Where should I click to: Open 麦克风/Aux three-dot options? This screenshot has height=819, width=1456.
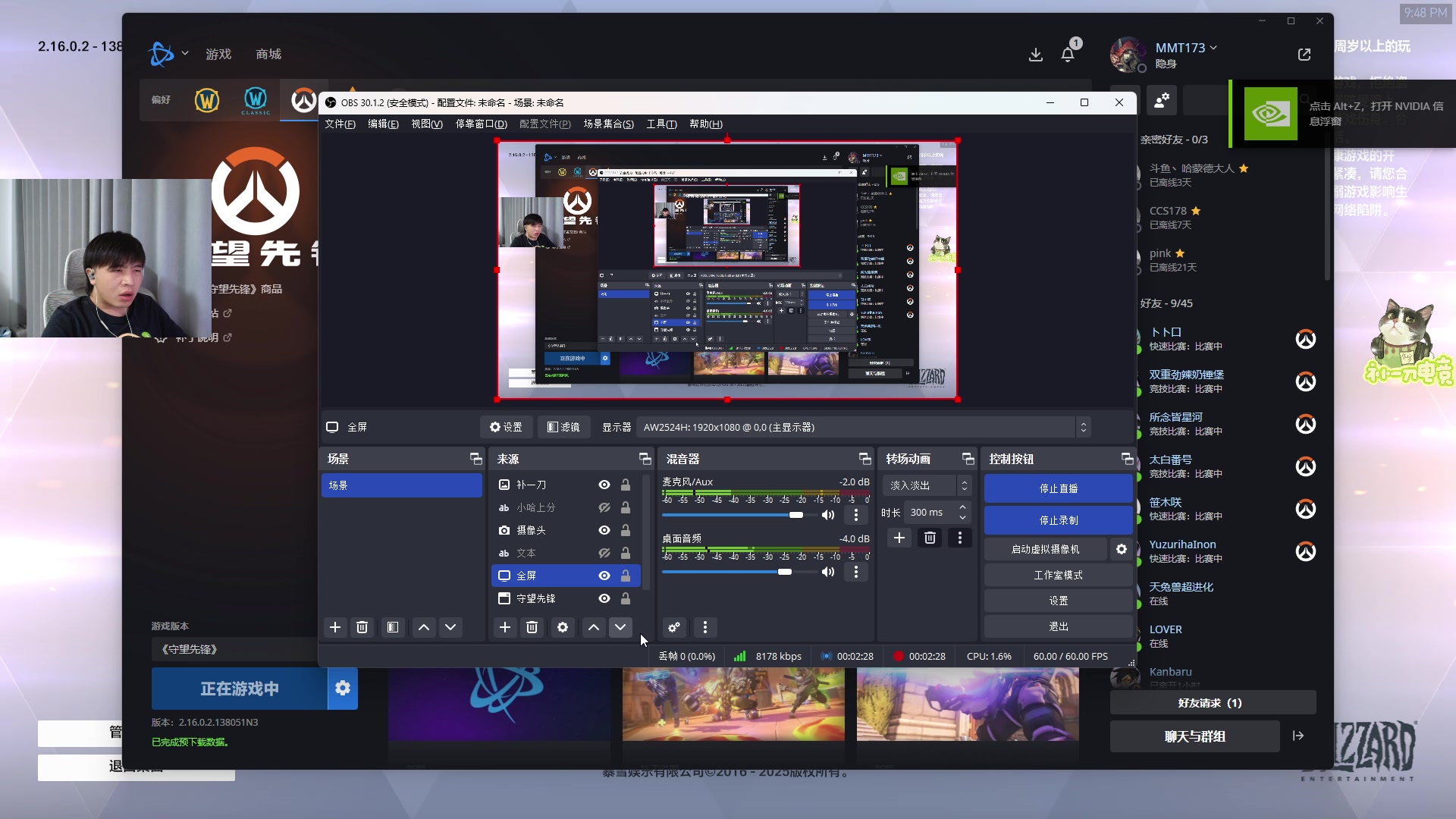856,515
